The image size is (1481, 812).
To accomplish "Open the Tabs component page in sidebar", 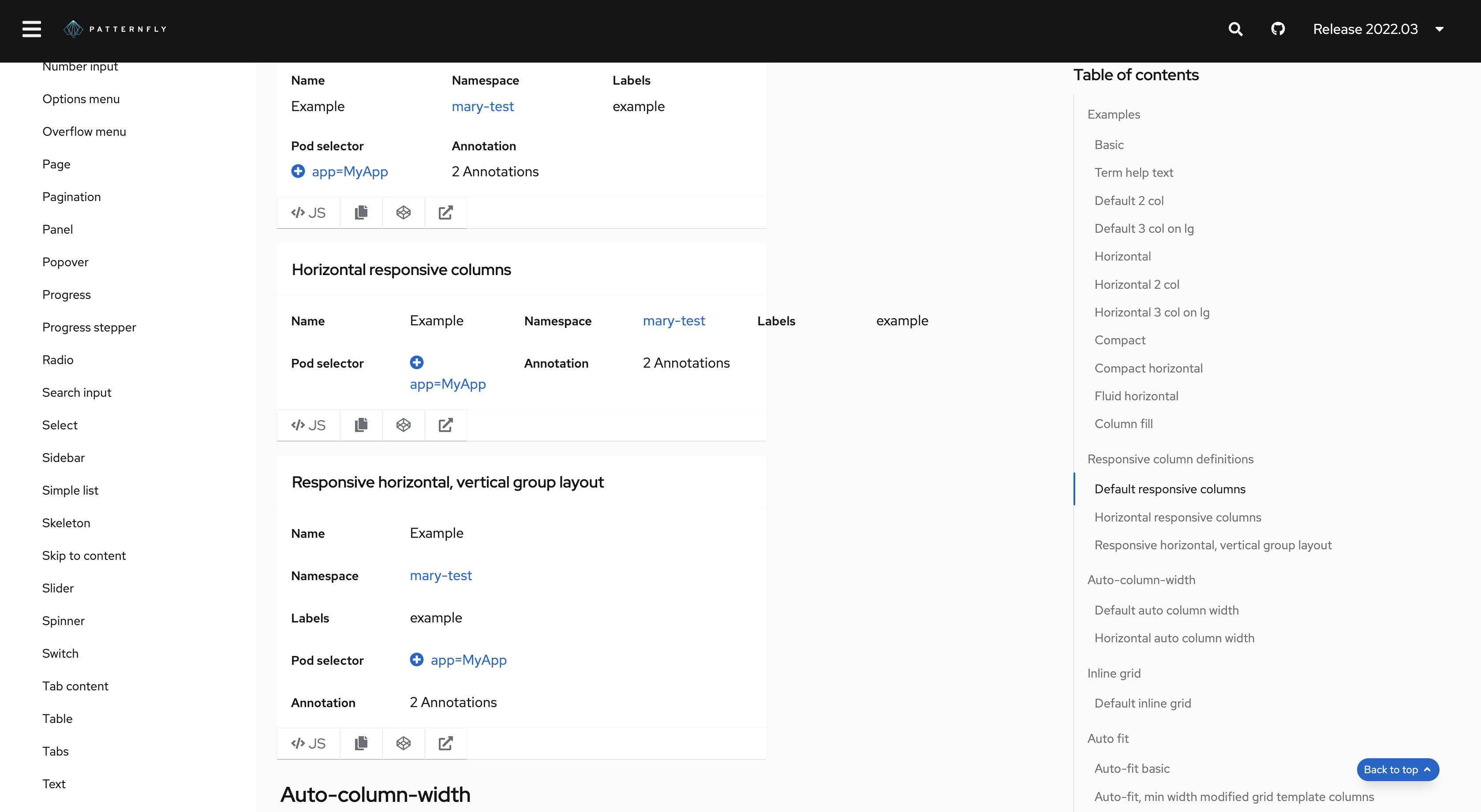I will (x=55, y=751).
